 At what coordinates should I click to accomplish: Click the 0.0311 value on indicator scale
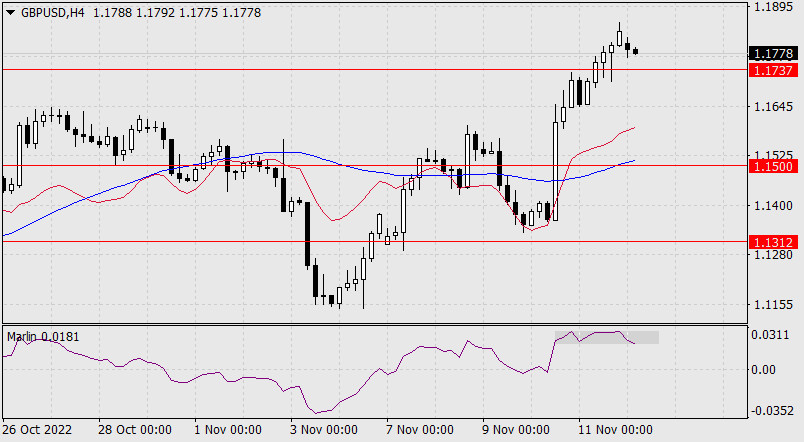[x=772, y=335]
